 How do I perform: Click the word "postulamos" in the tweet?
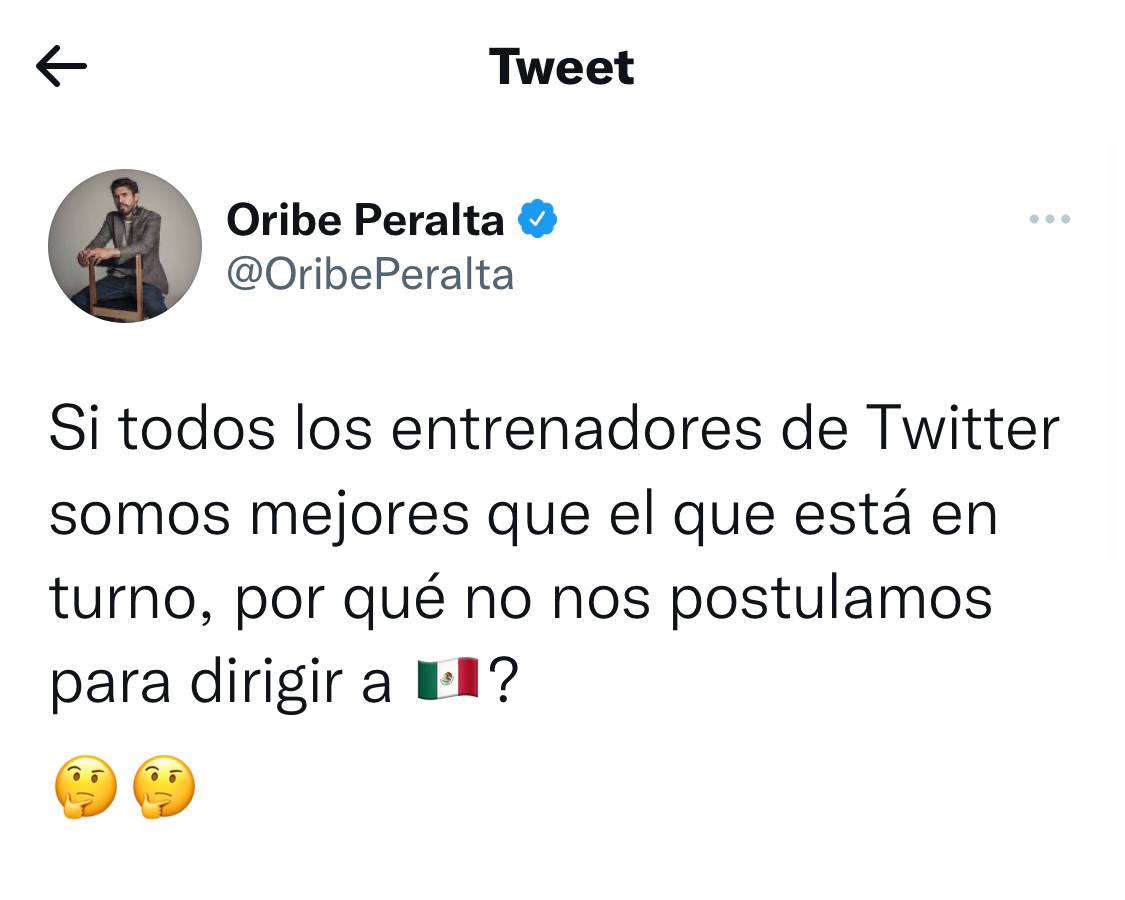coord(830,600)
